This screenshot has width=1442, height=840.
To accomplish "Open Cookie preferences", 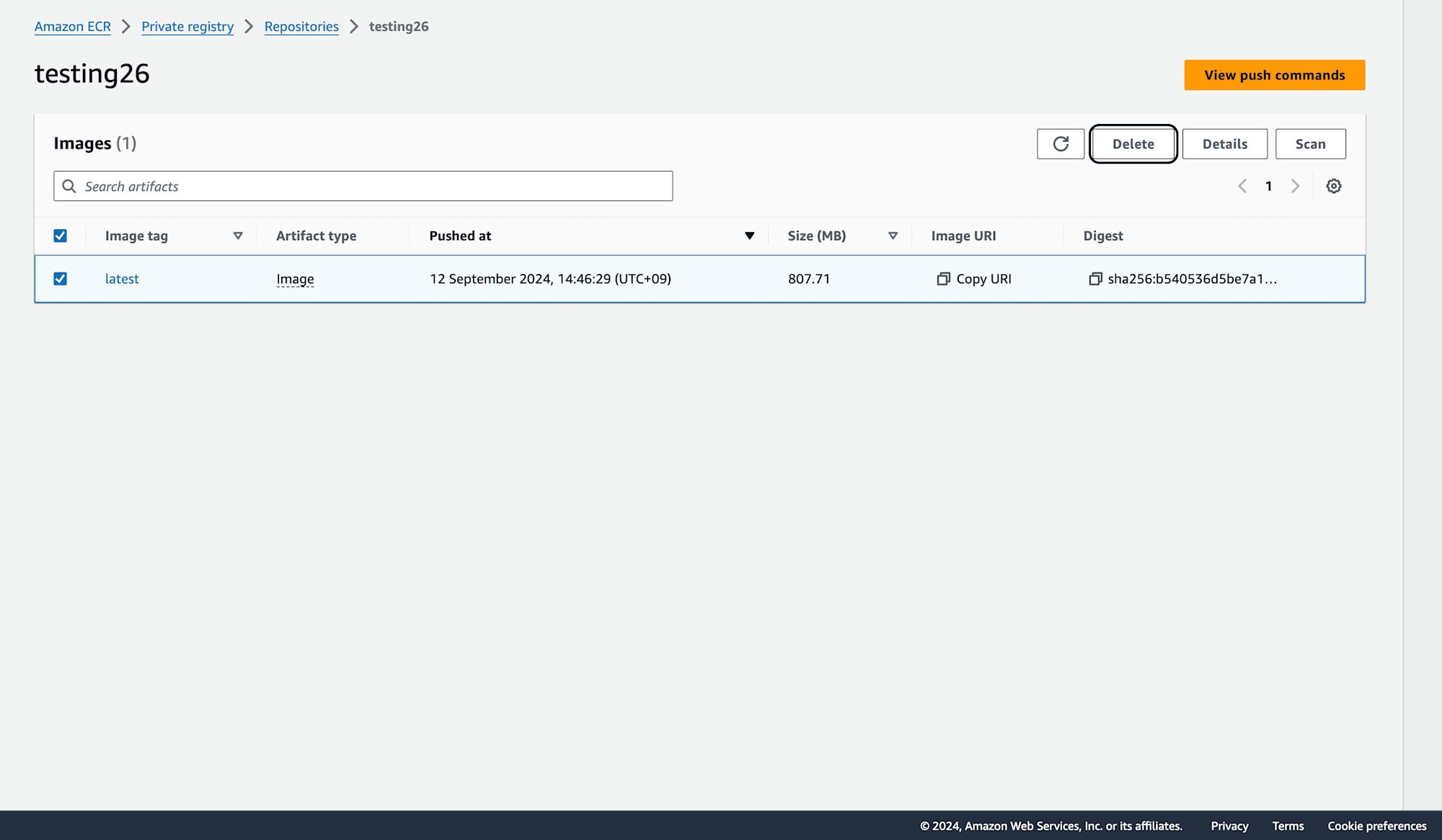I will tap(1377, 826).
